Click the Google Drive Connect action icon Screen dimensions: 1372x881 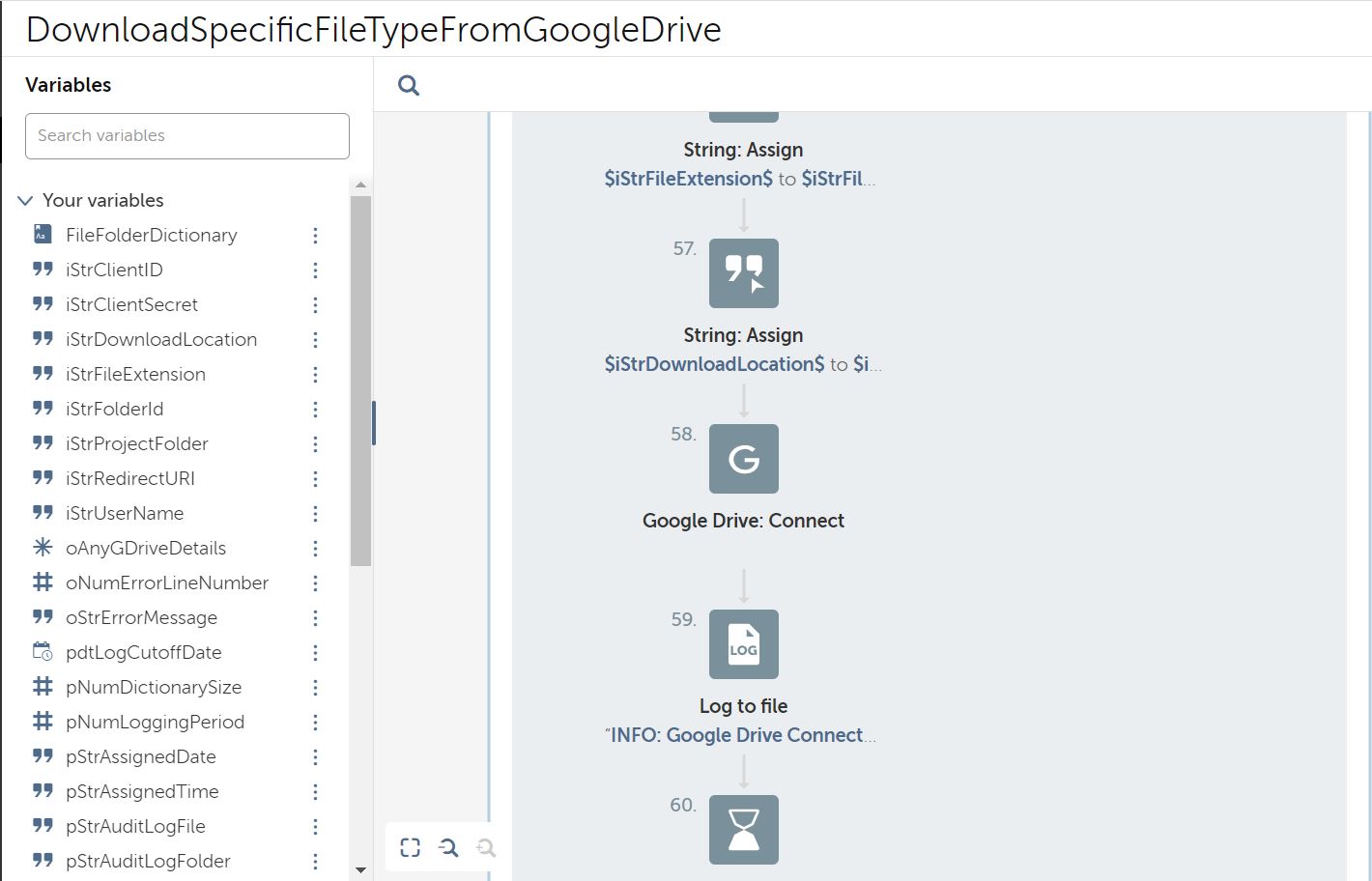[x=743, y=459]
